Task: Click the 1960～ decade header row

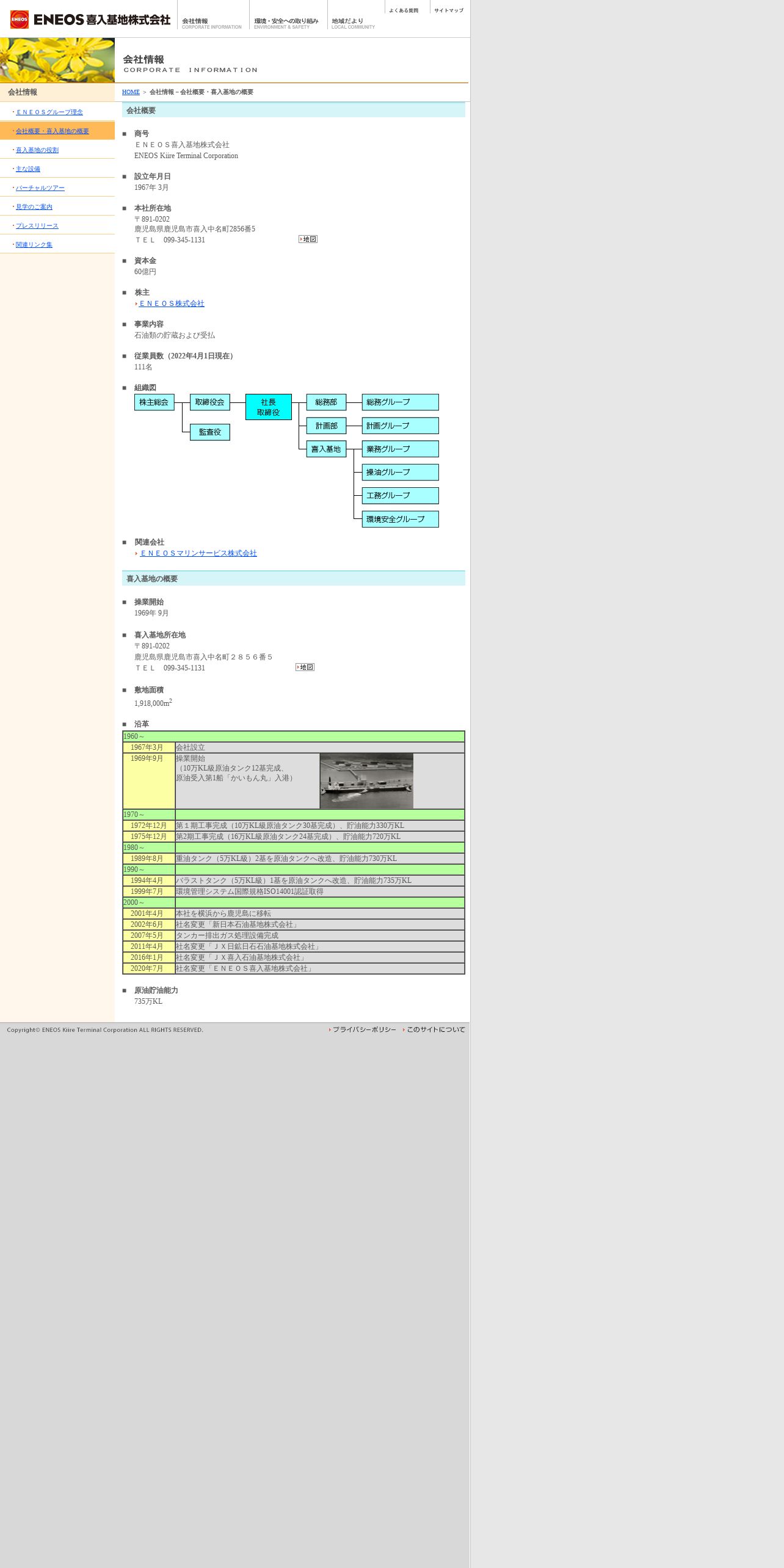Action: click(x=294, y=736)
